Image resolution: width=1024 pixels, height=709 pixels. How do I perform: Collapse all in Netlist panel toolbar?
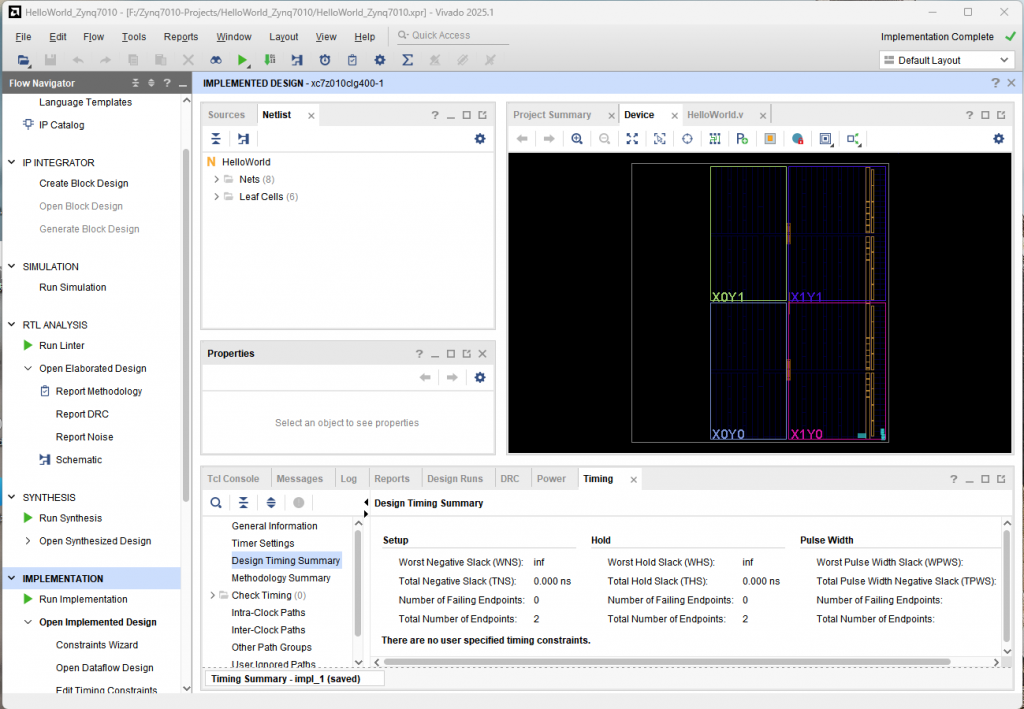pyautogui.click(x=216, y=138)
